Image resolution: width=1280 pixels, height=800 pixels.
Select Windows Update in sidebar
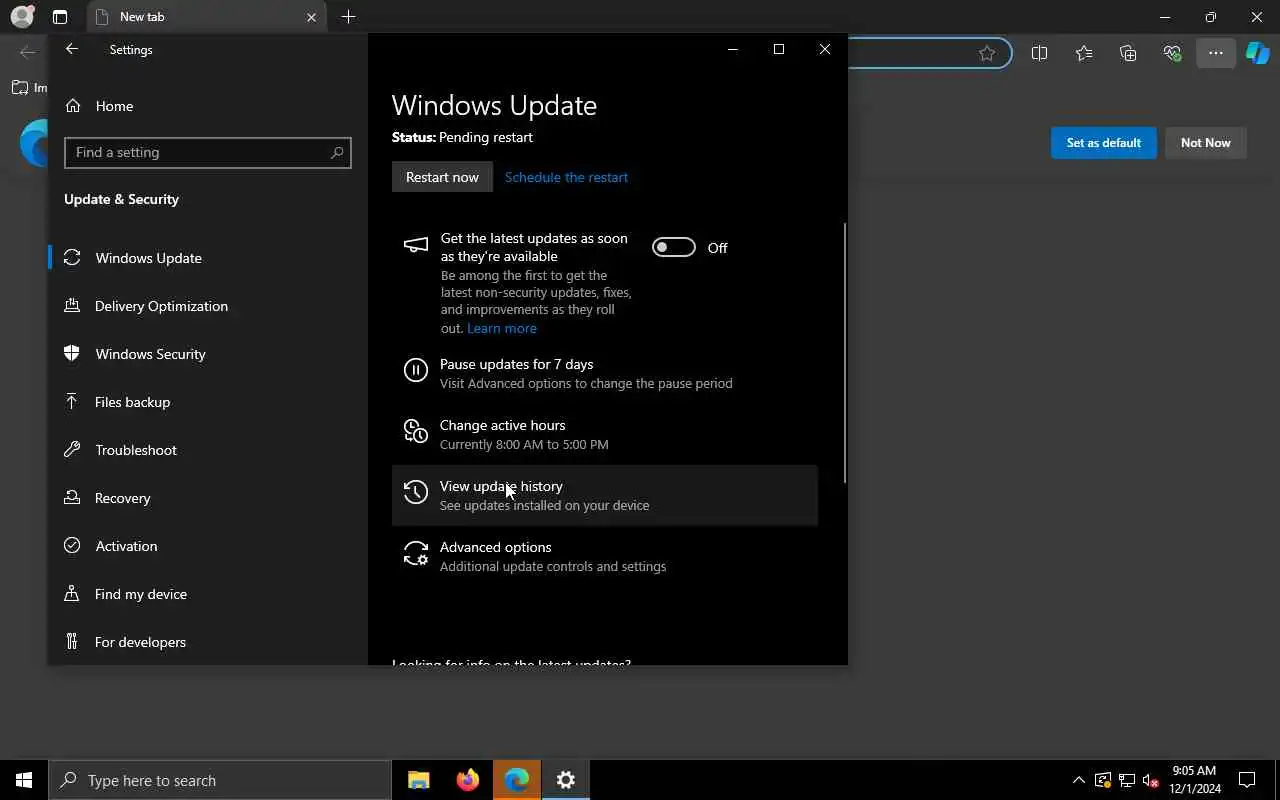tap(208, 258)
